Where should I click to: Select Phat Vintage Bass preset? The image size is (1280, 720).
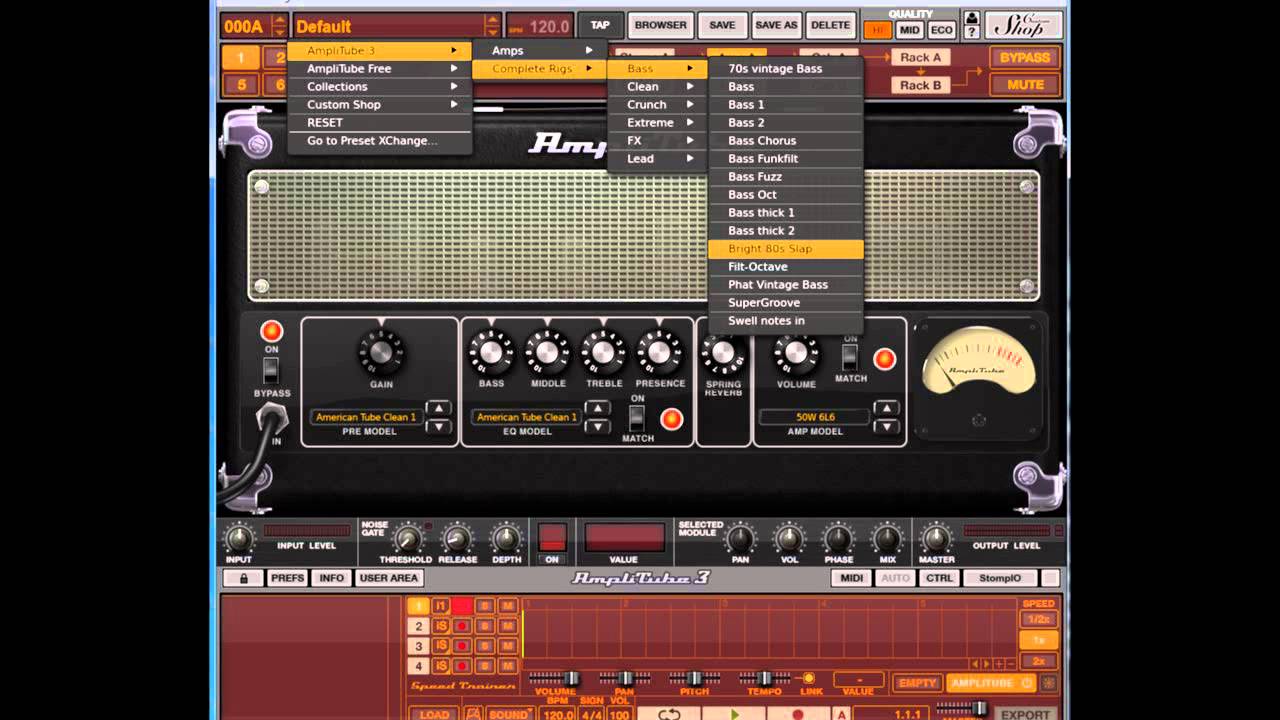[x=785, y=284]
